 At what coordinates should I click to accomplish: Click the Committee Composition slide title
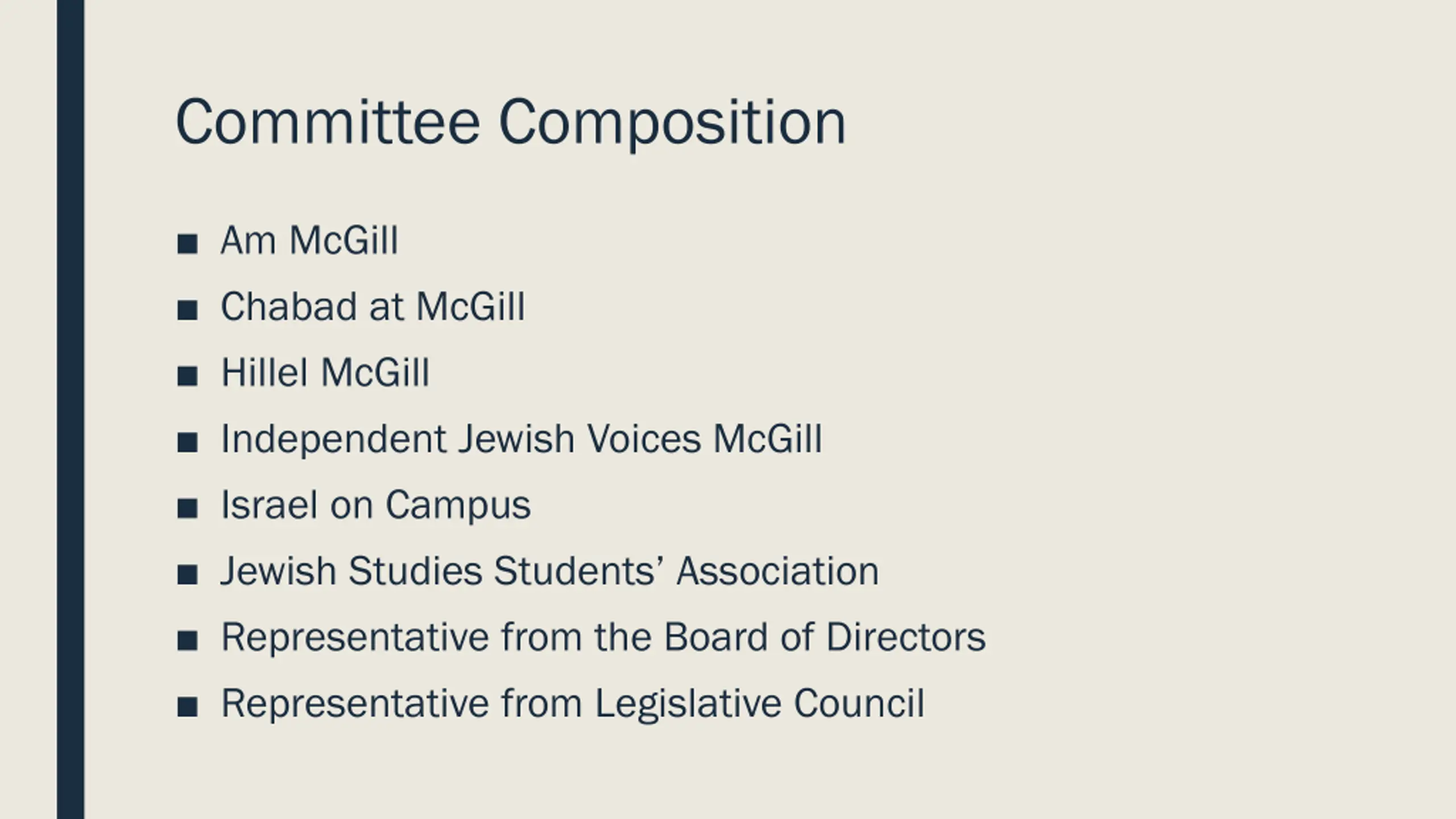pos(511,123)
